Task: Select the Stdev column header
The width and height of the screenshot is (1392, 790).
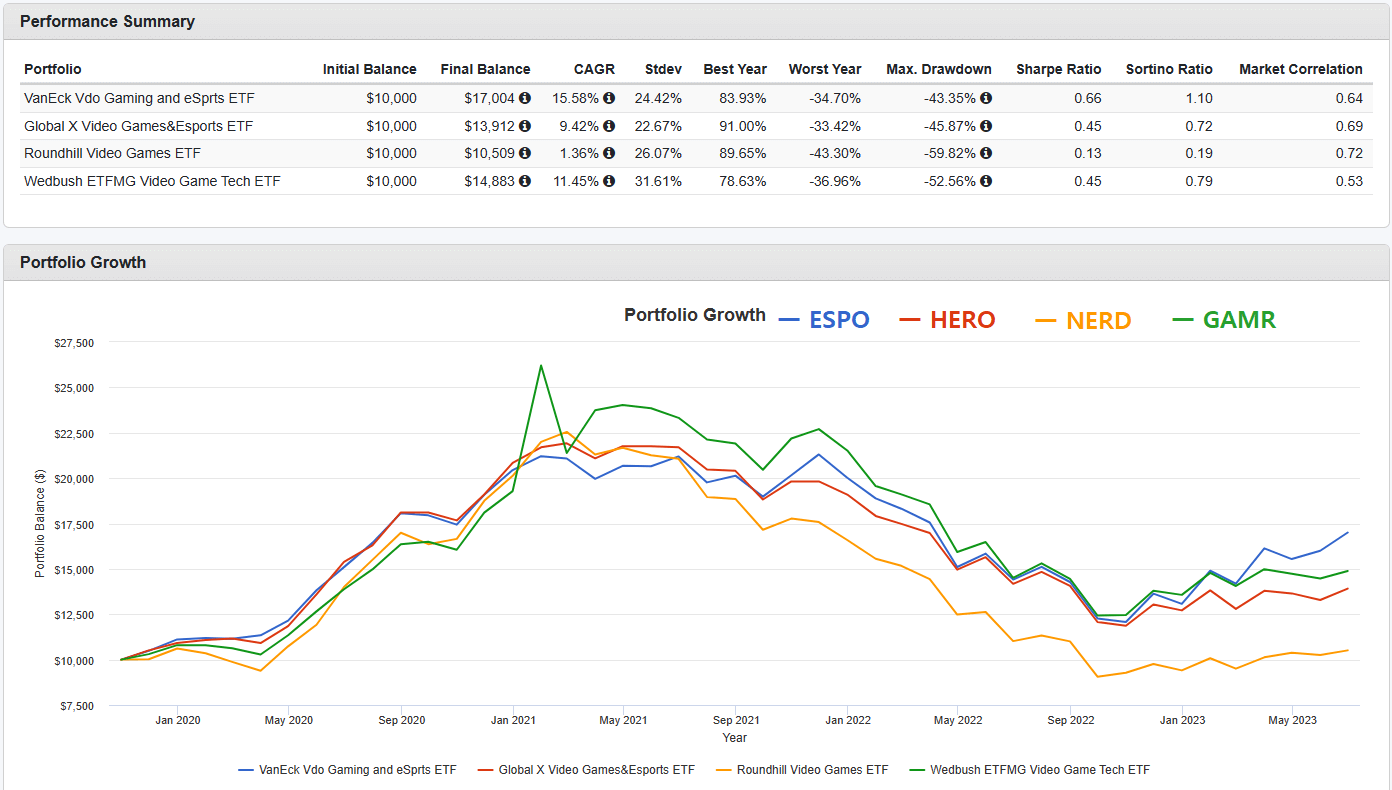Action: coord(664,69)
